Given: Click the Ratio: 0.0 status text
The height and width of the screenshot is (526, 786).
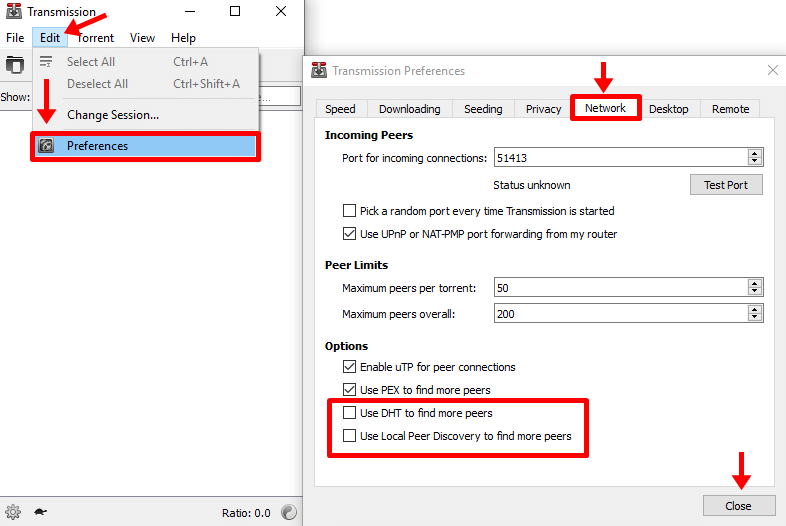Looking at the screenshot, I should click(246, 513).
